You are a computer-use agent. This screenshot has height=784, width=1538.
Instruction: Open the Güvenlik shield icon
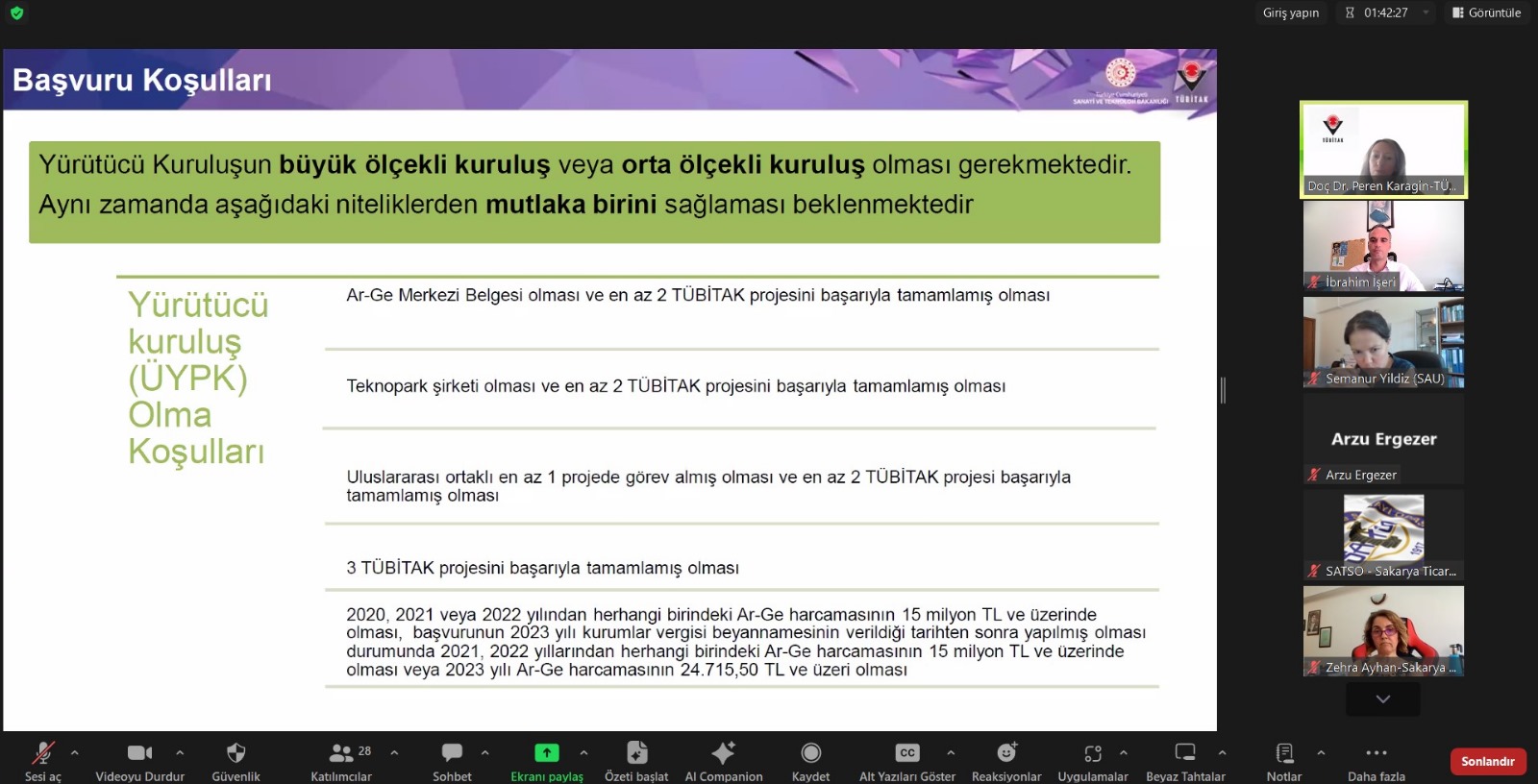(x=236, y=753)
